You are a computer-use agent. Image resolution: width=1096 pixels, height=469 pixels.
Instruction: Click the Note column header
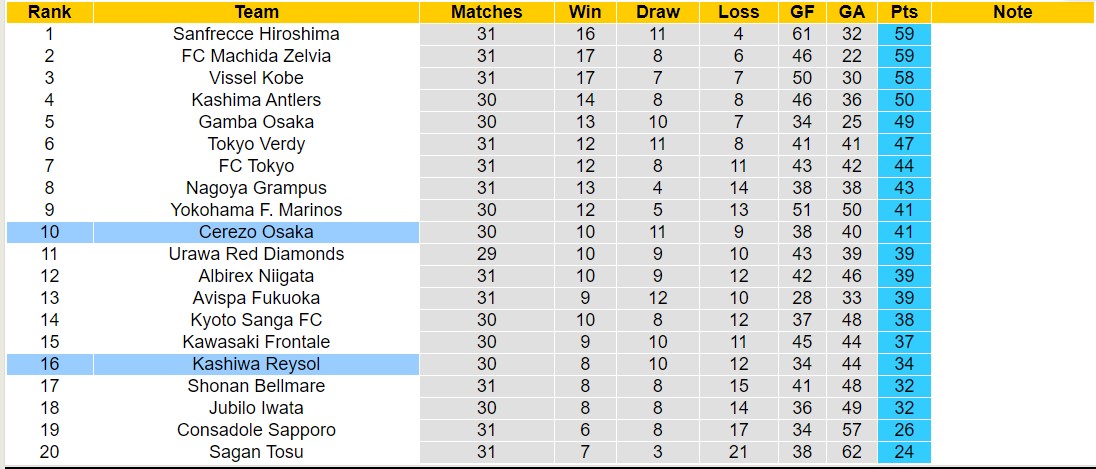click(1012, 12)
